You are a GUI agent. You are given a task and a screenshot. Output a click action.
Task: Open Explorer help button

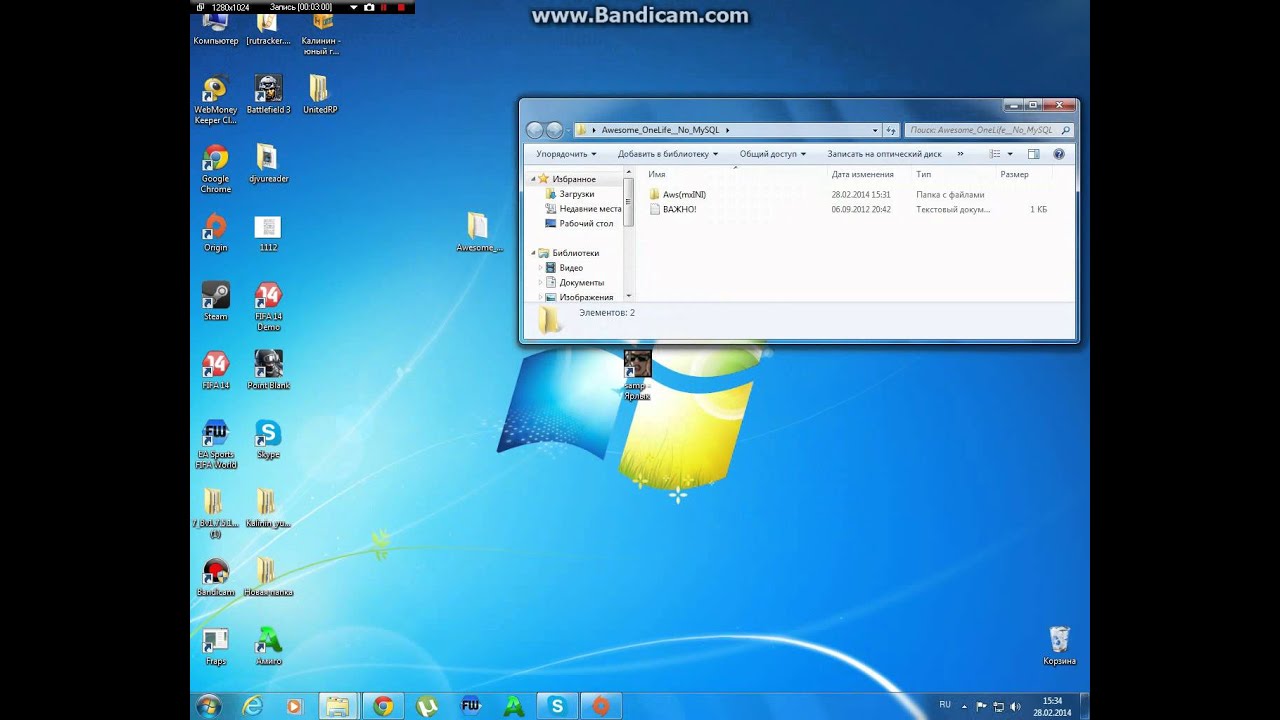click(x=1059, y=154)
